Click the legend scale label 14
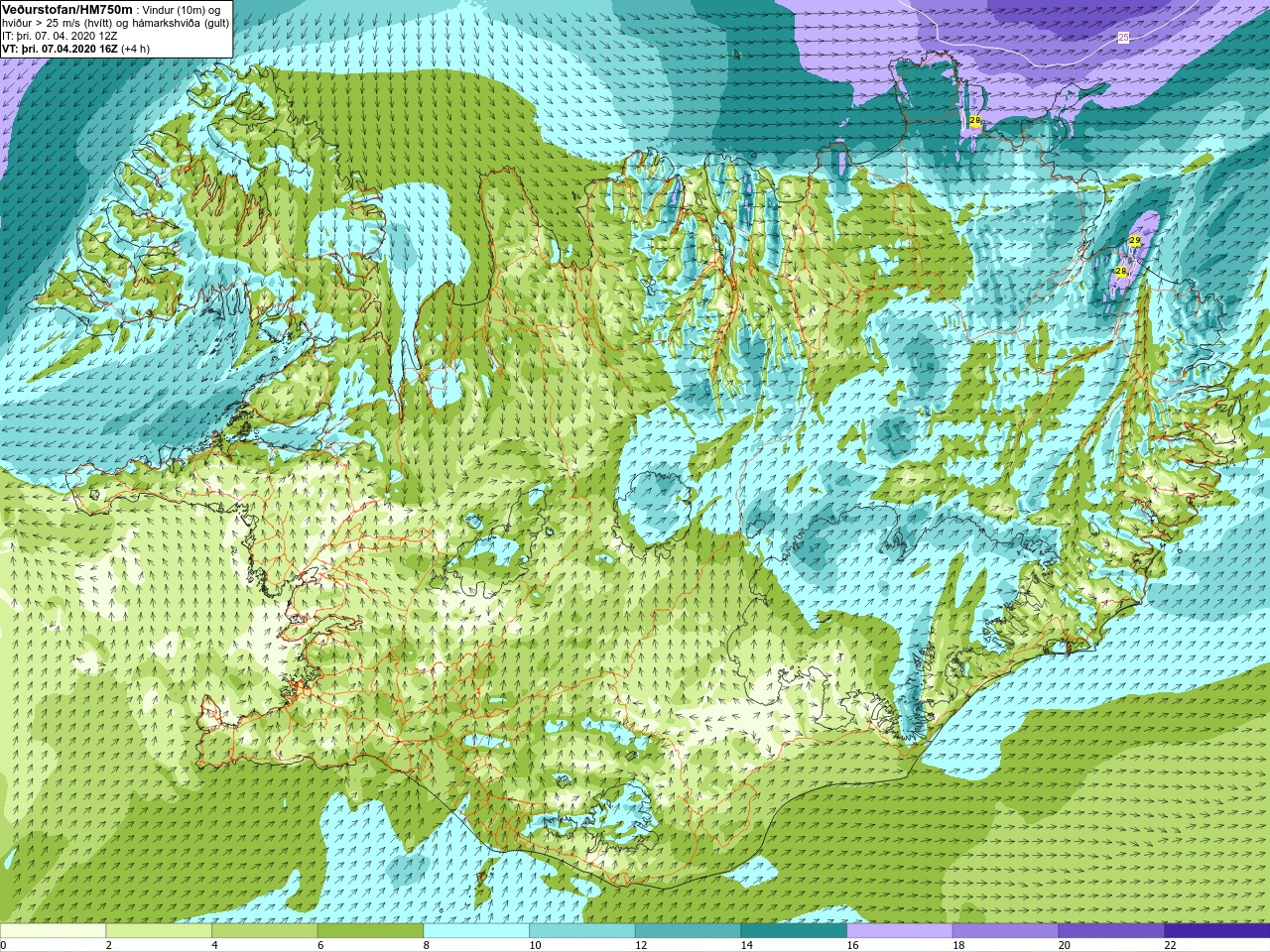Viewport: 1270px width, 952px height. click(x=746, y=945)
